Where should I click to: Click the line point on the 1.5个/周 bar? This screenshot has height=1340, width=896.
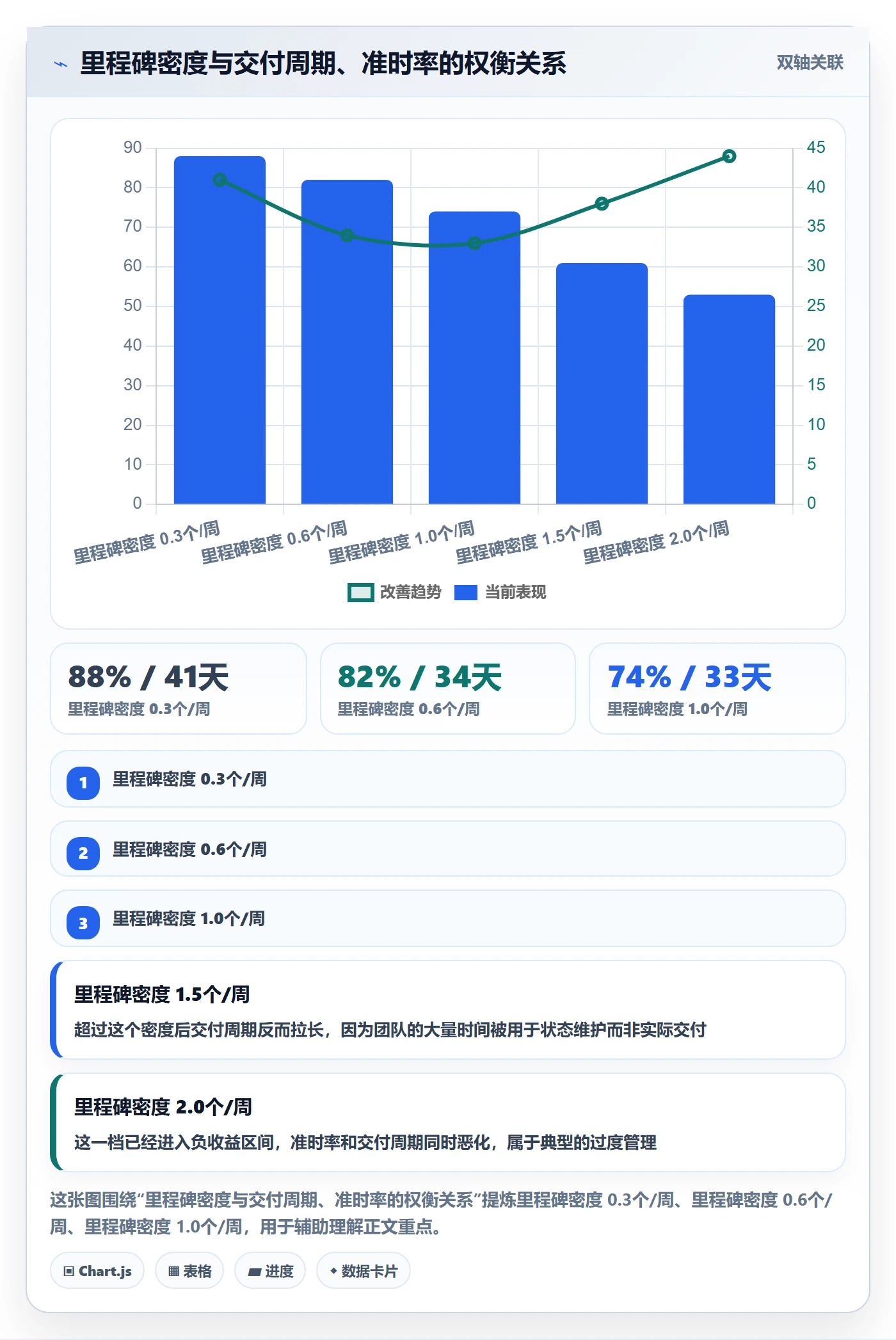coord(602,203)
